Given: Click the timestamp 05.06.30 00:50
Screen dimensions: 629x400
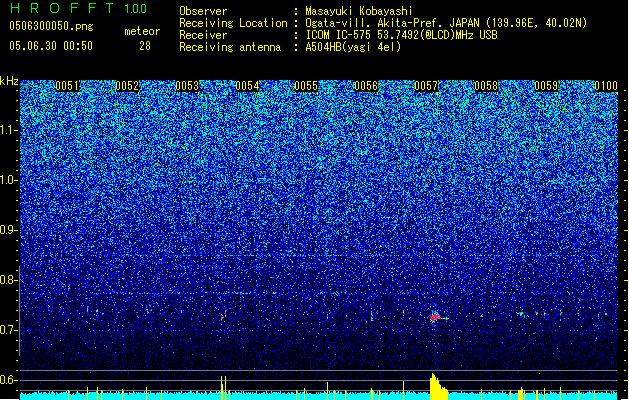Looking at the screenshot, I should coord(51,46).
